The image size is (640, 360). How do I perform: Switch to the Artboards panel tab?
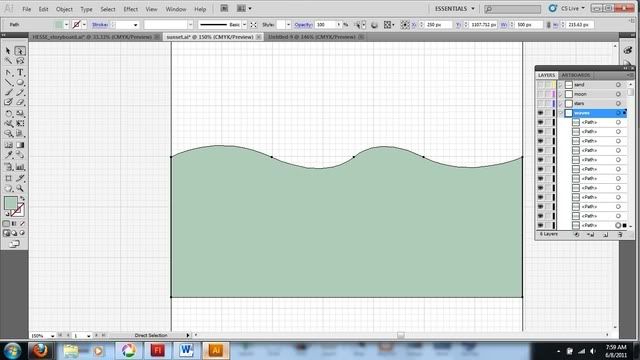(x=576, y=75)
